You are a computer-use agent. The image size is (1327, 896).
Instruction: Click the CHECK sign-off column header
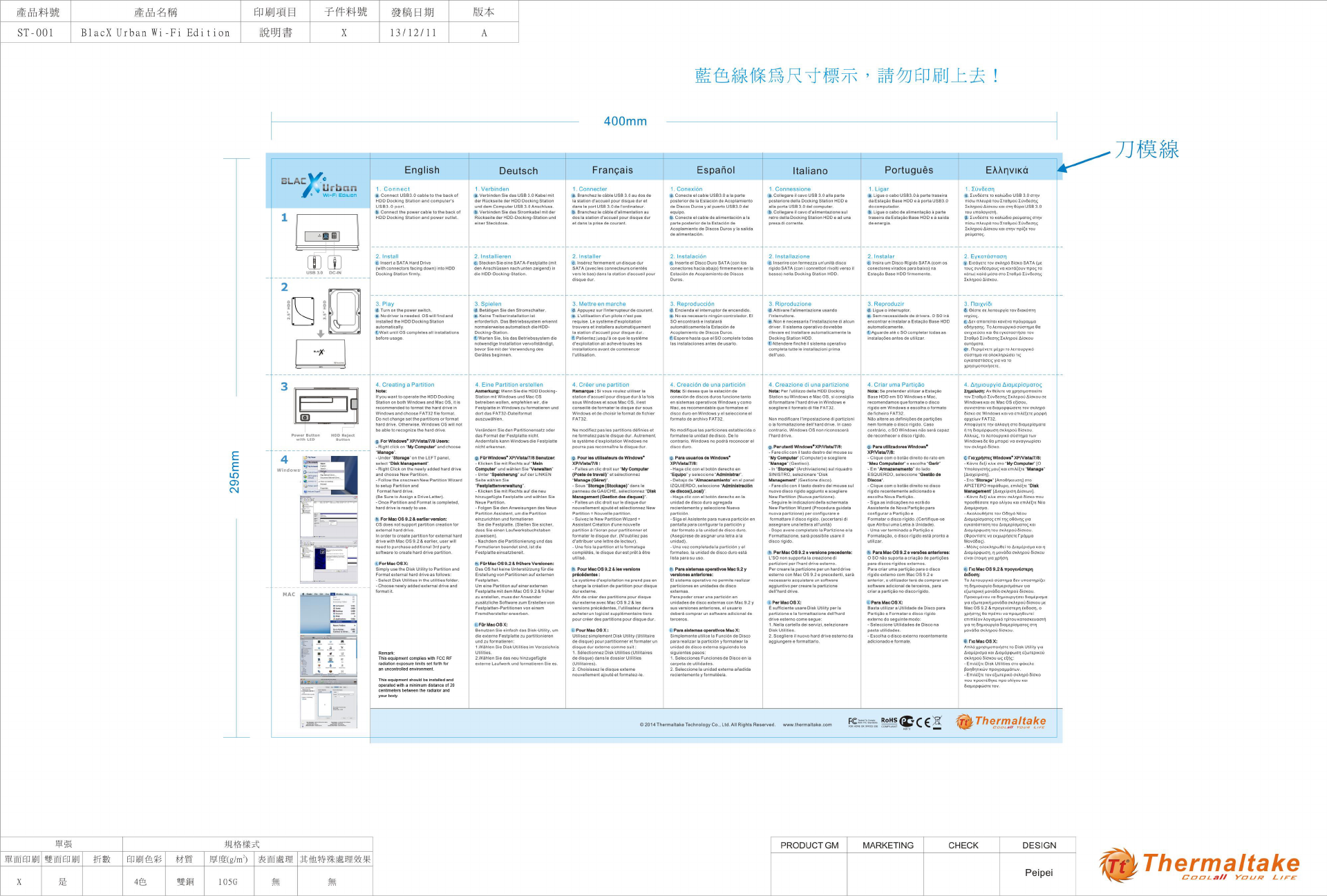click(x=963, y=845)
